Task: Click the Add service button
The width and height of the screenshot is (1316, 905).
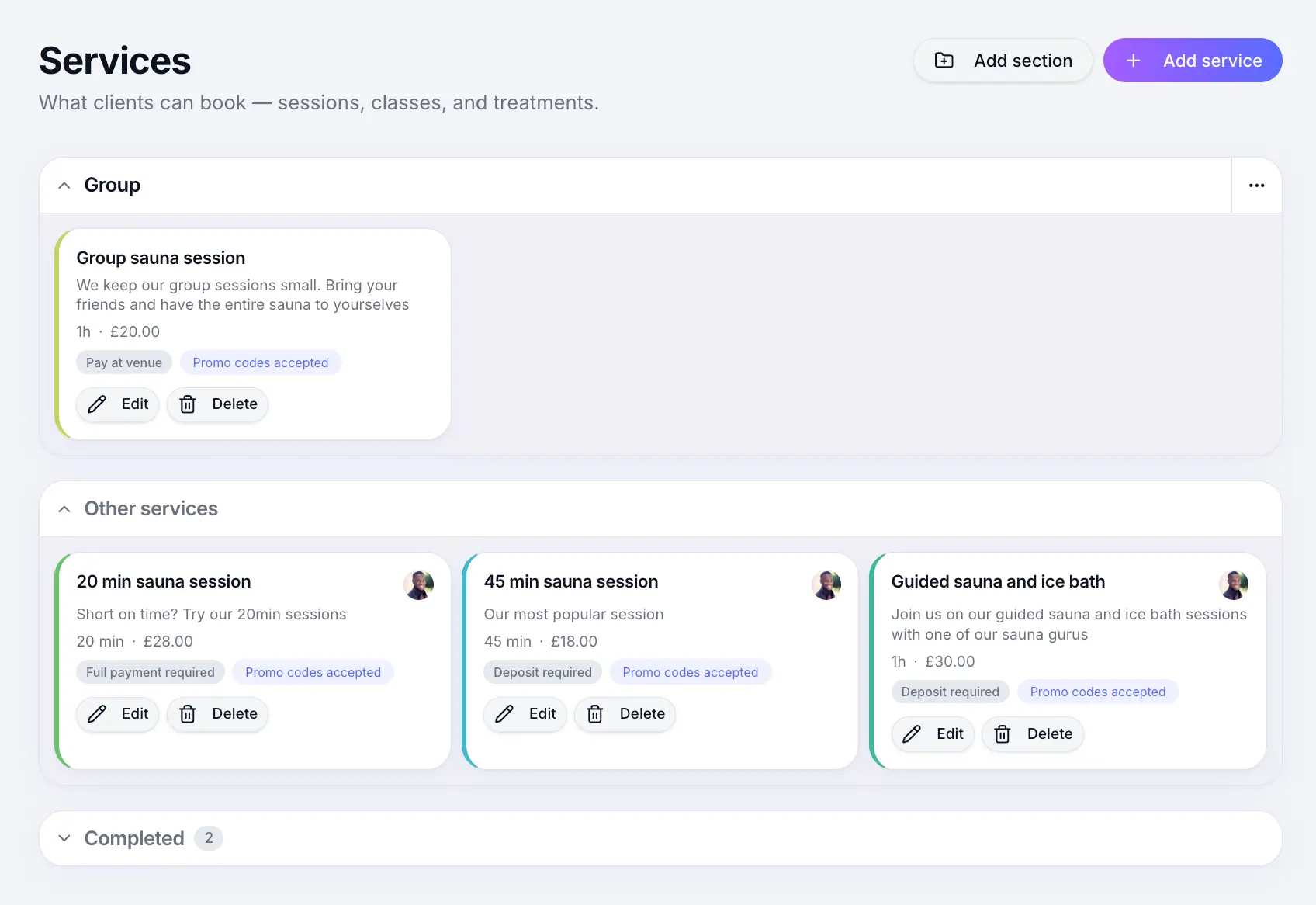Action: click(x=1193, y=61)
